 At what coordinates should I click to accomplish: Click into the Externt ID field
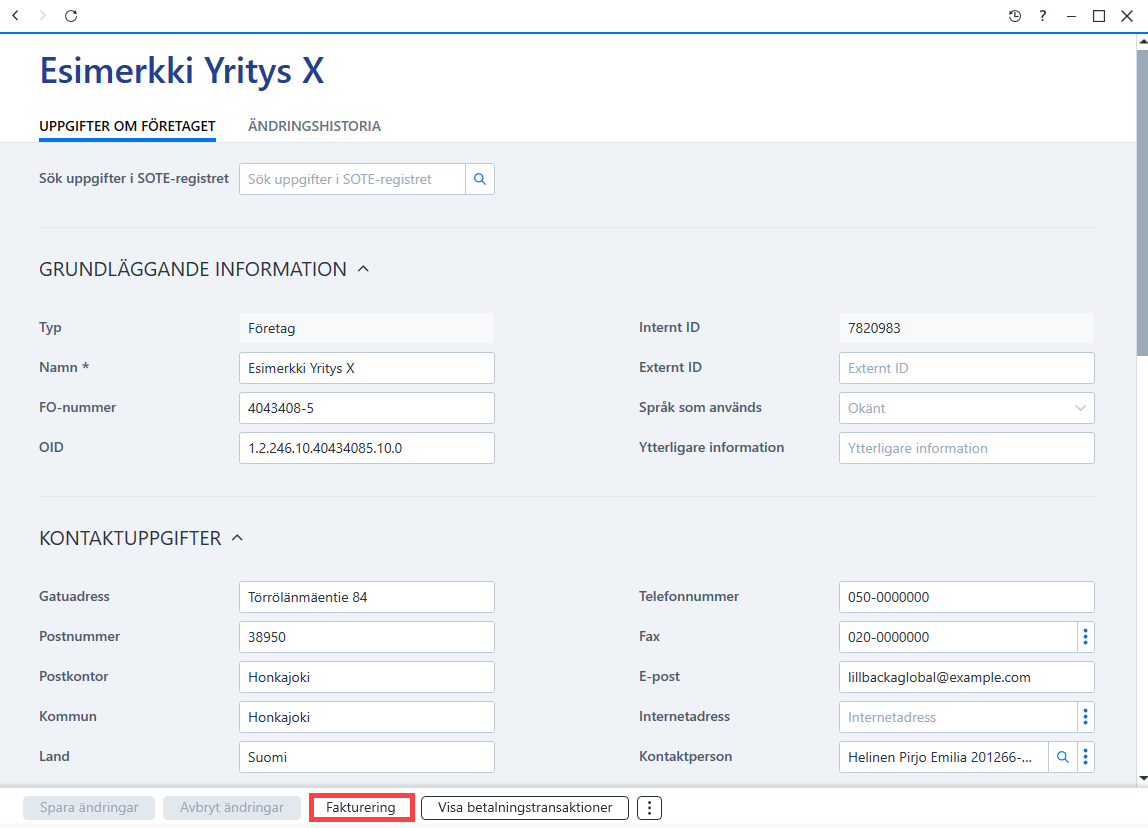point(966,368)
